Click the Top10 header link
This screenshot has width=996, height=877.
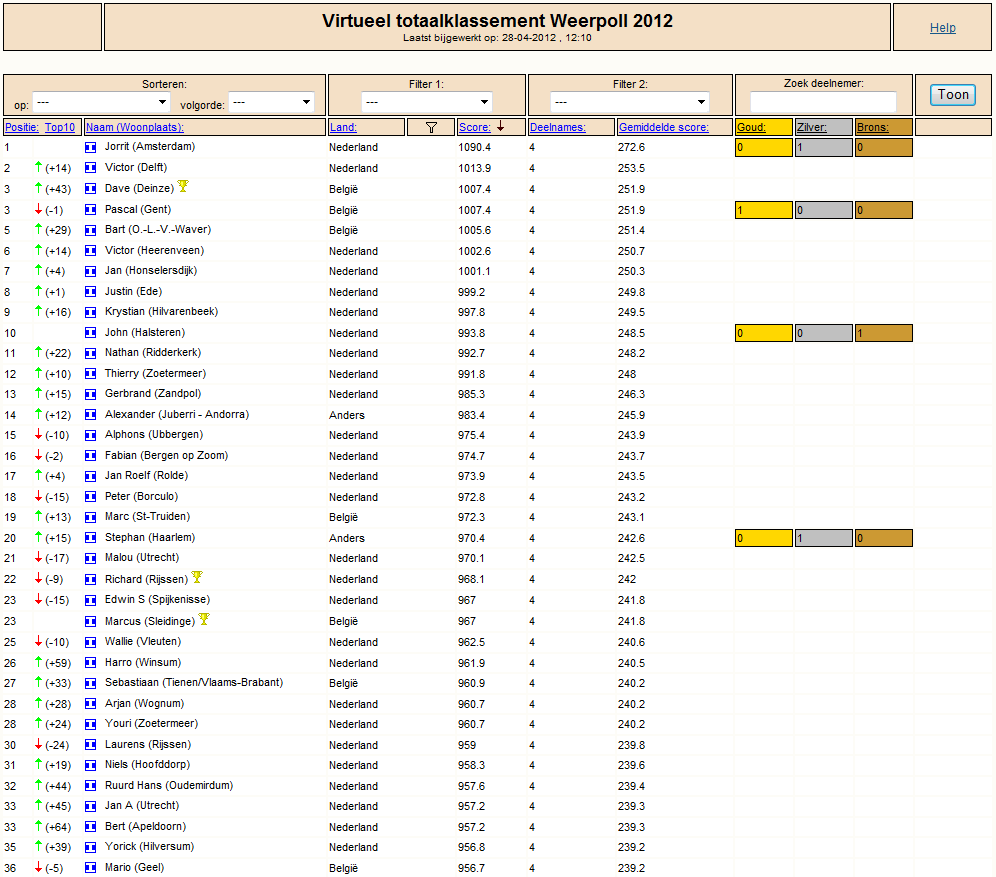coord(60,128)
